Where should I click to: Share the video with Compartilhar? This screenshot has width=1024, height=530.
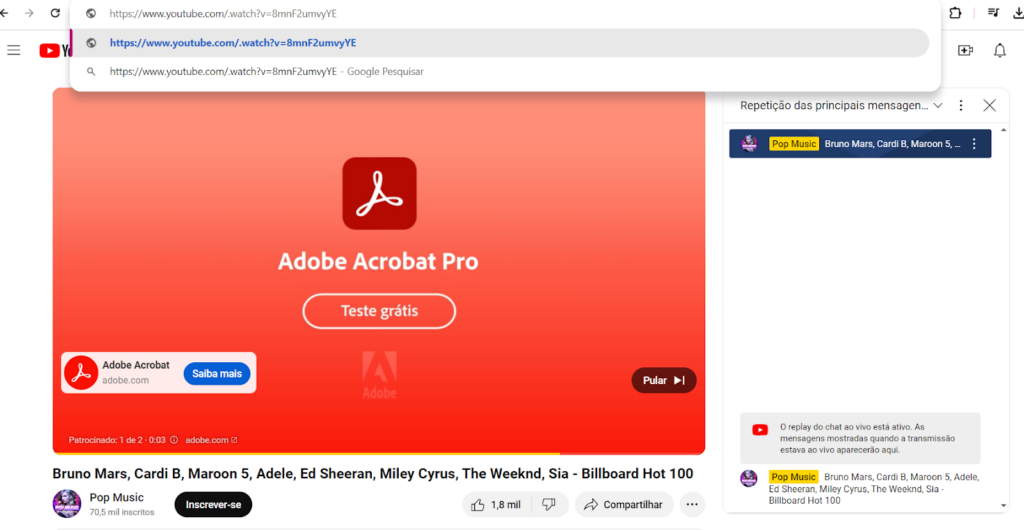click(624, 505)
